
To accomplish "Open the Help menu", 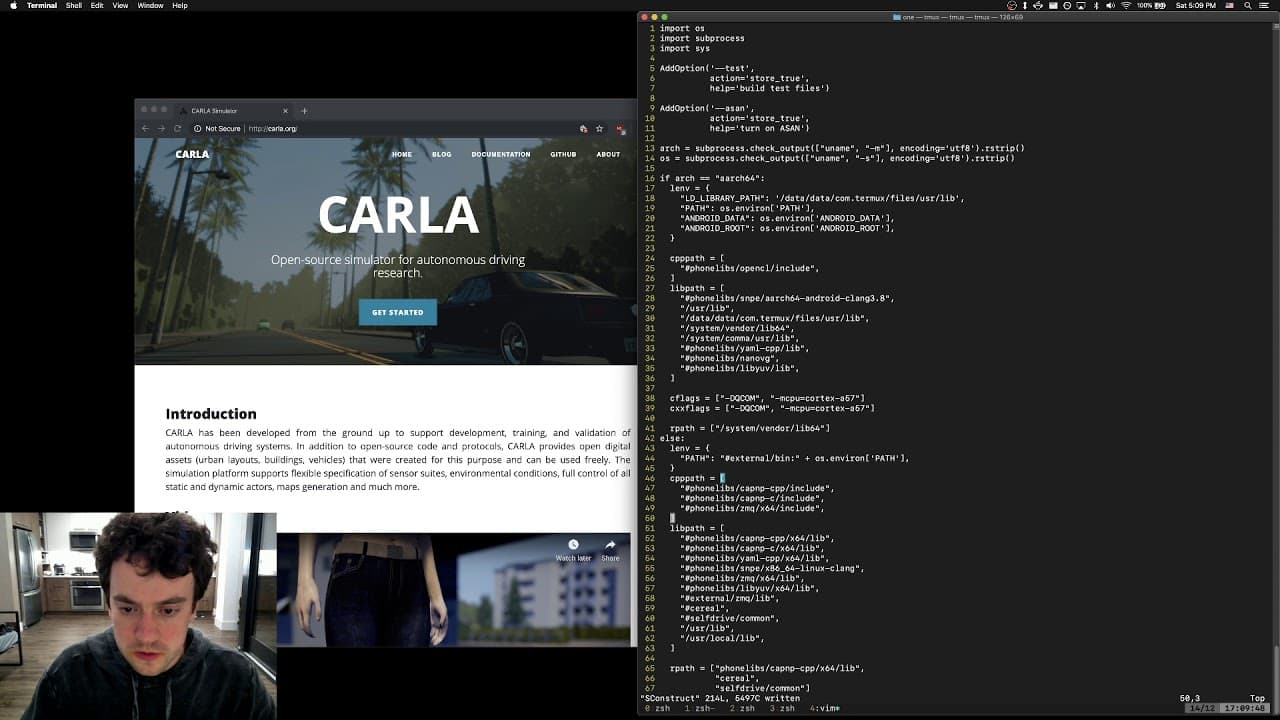I will click(180, 5).
